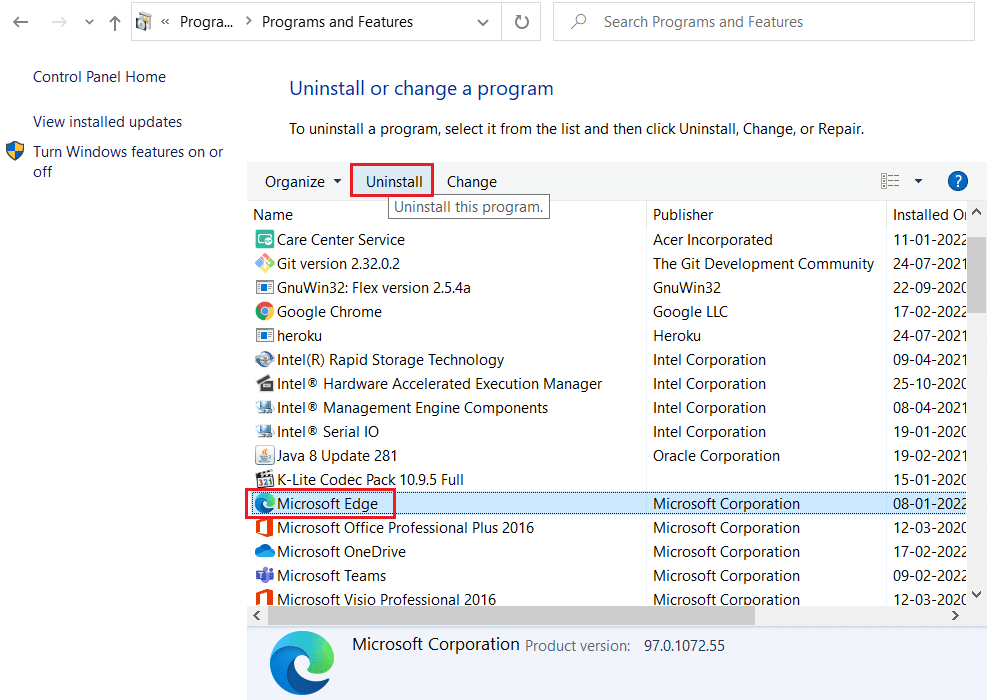Click the Progra... breadcrumb segment
This screenshot has width=987, height=700.
coord(206,22)
